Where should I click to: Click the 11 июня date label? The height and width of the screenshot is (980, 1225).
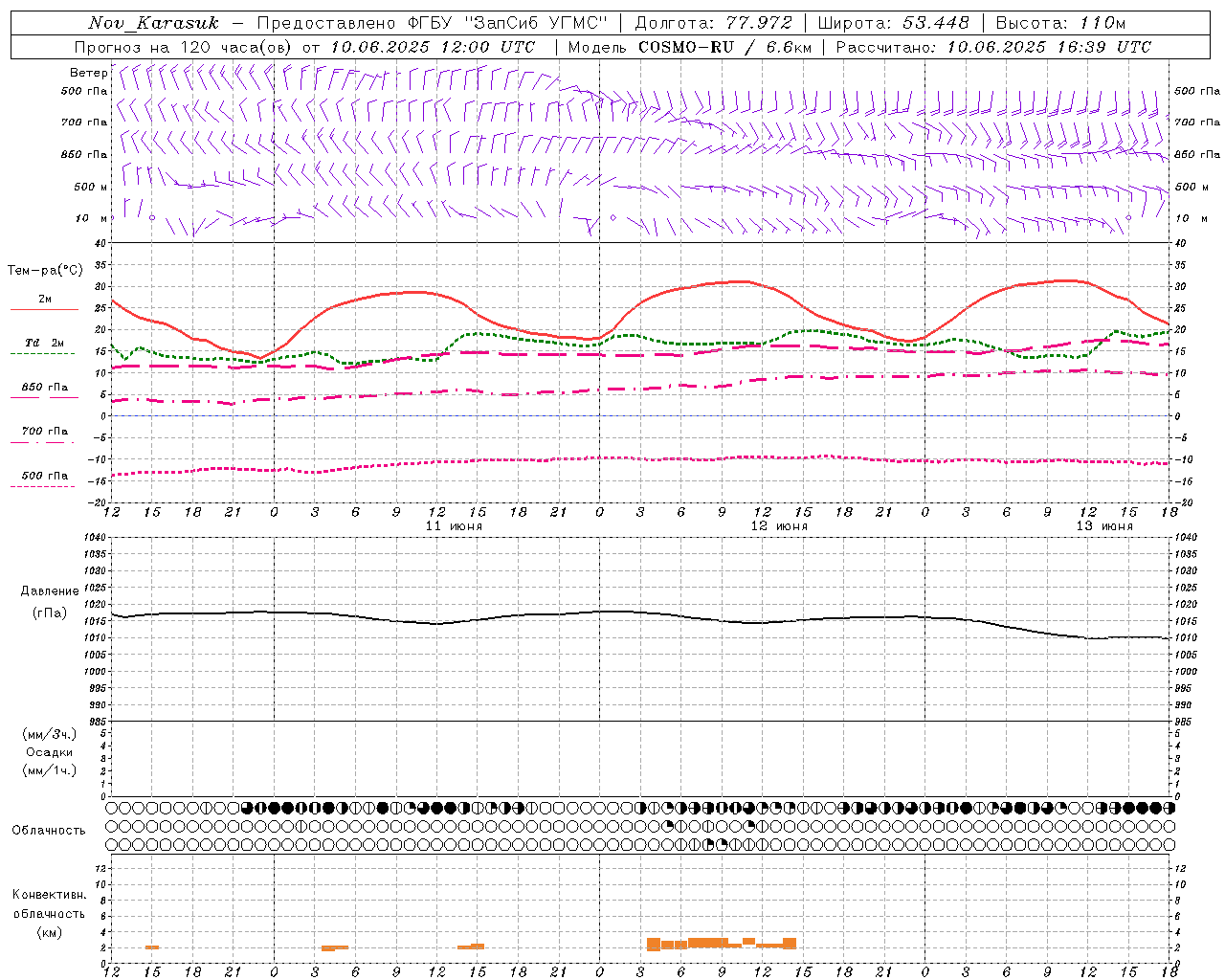pos(454,526)
